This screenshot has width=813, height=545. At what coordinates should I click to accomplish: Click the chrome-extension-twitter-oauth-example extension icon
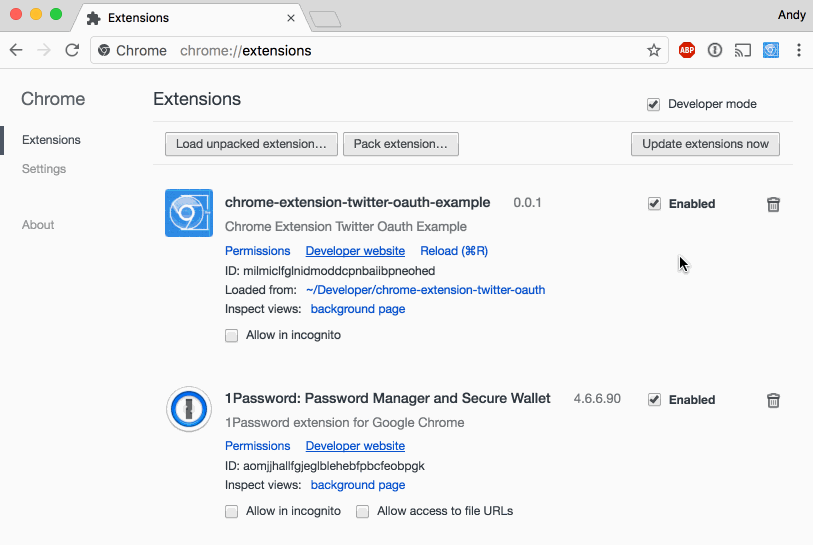tap(189, 213)
